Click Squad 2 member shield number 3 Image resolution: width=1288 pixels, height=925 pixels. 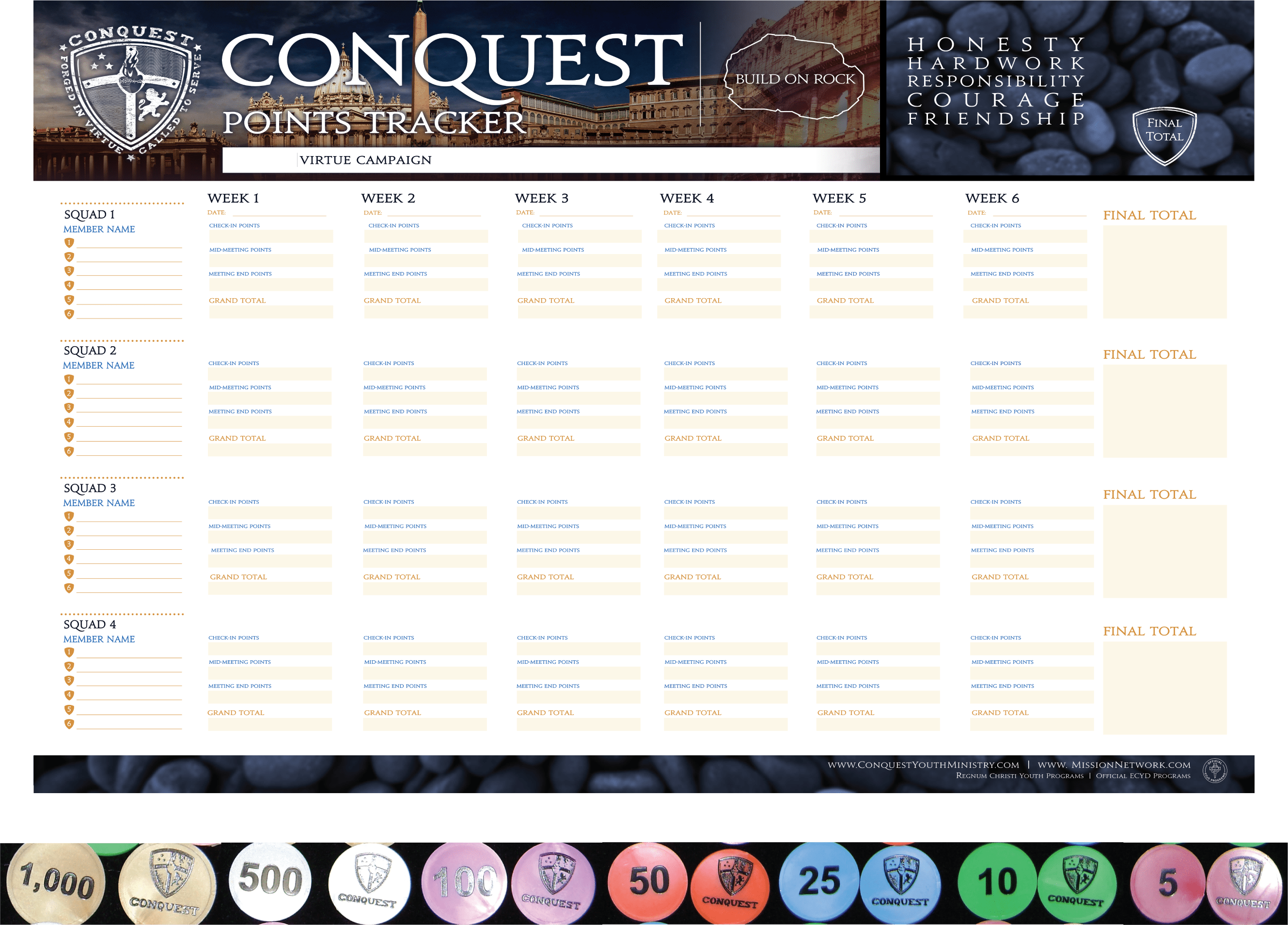(x=69, y=407)
